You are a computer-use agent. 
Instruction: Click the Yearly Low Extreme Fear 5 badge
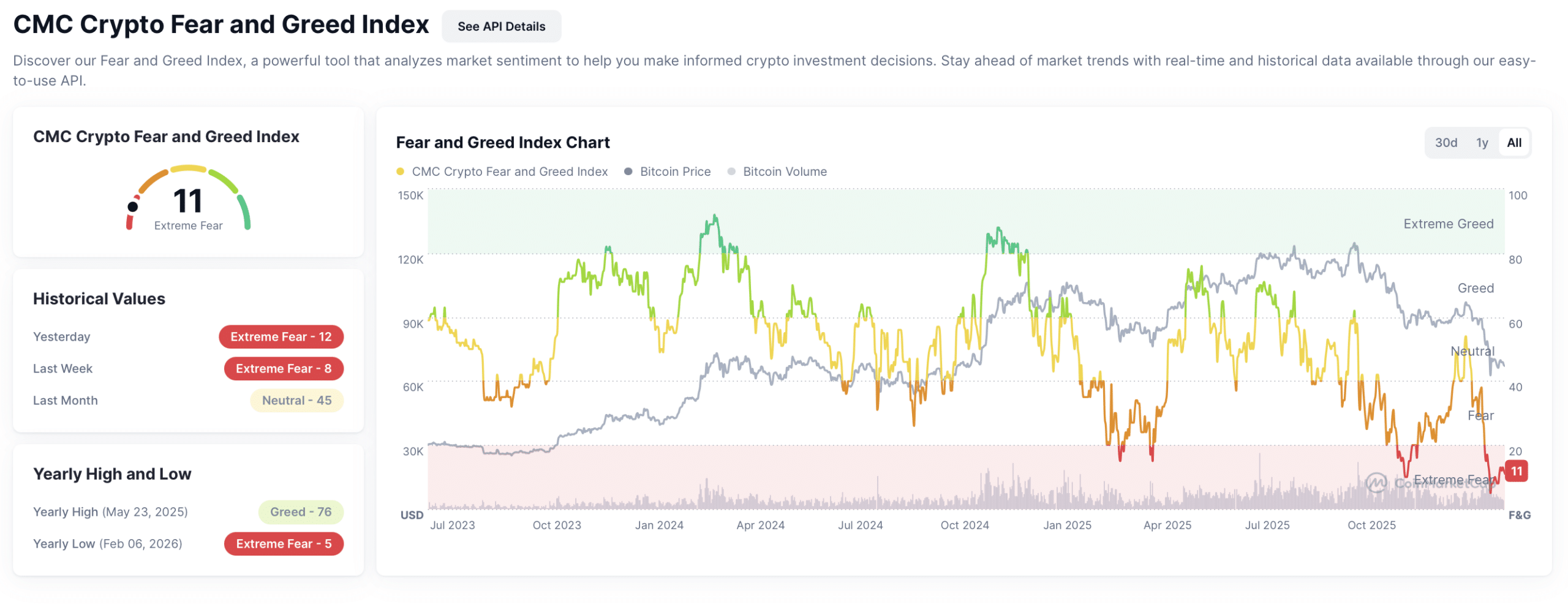pyautogui.click(x=283, y=544)
